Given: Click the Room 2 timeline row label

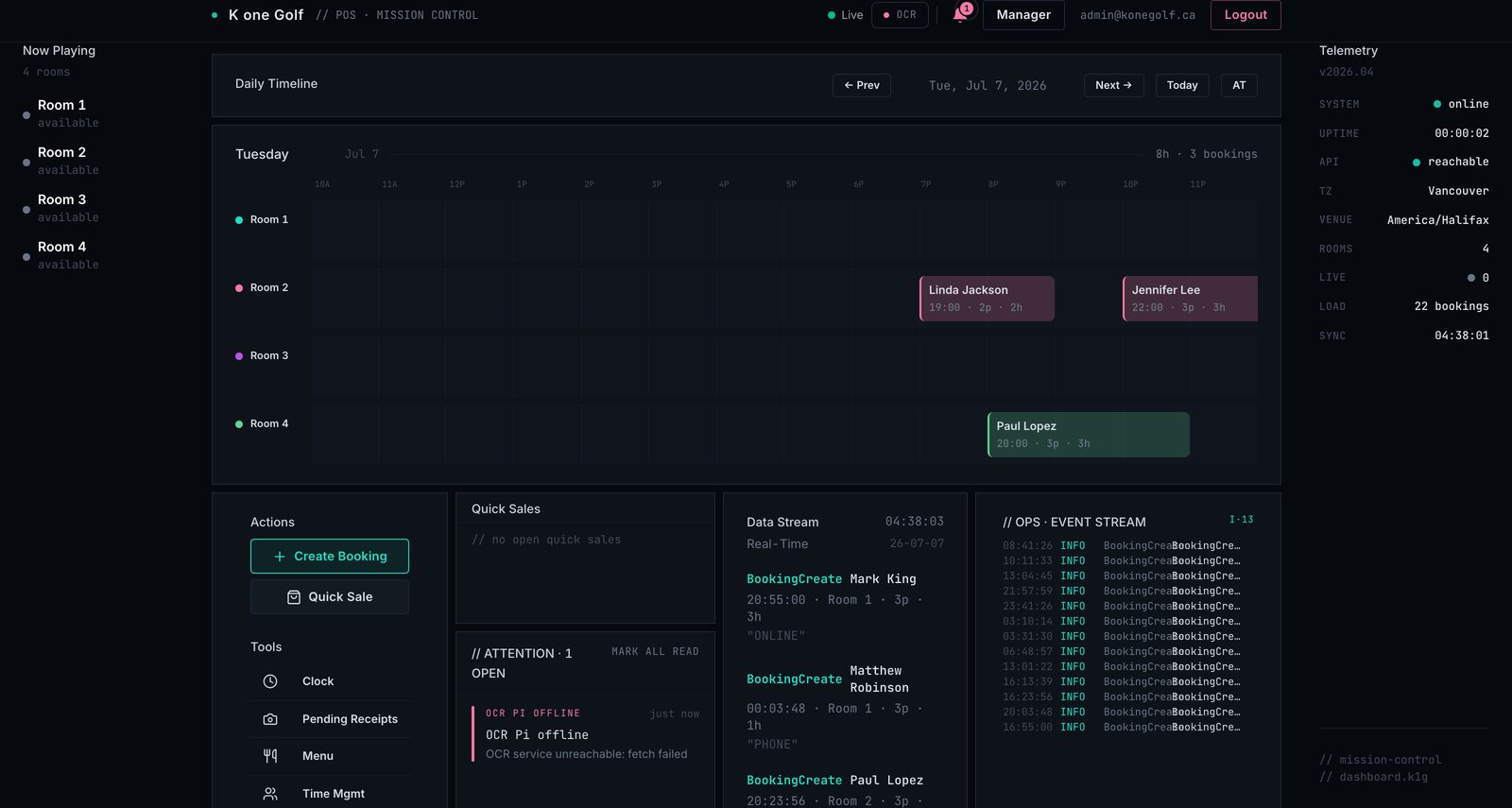Looking at the screenshot, I should pyautogui.click(x=263, y=287).
